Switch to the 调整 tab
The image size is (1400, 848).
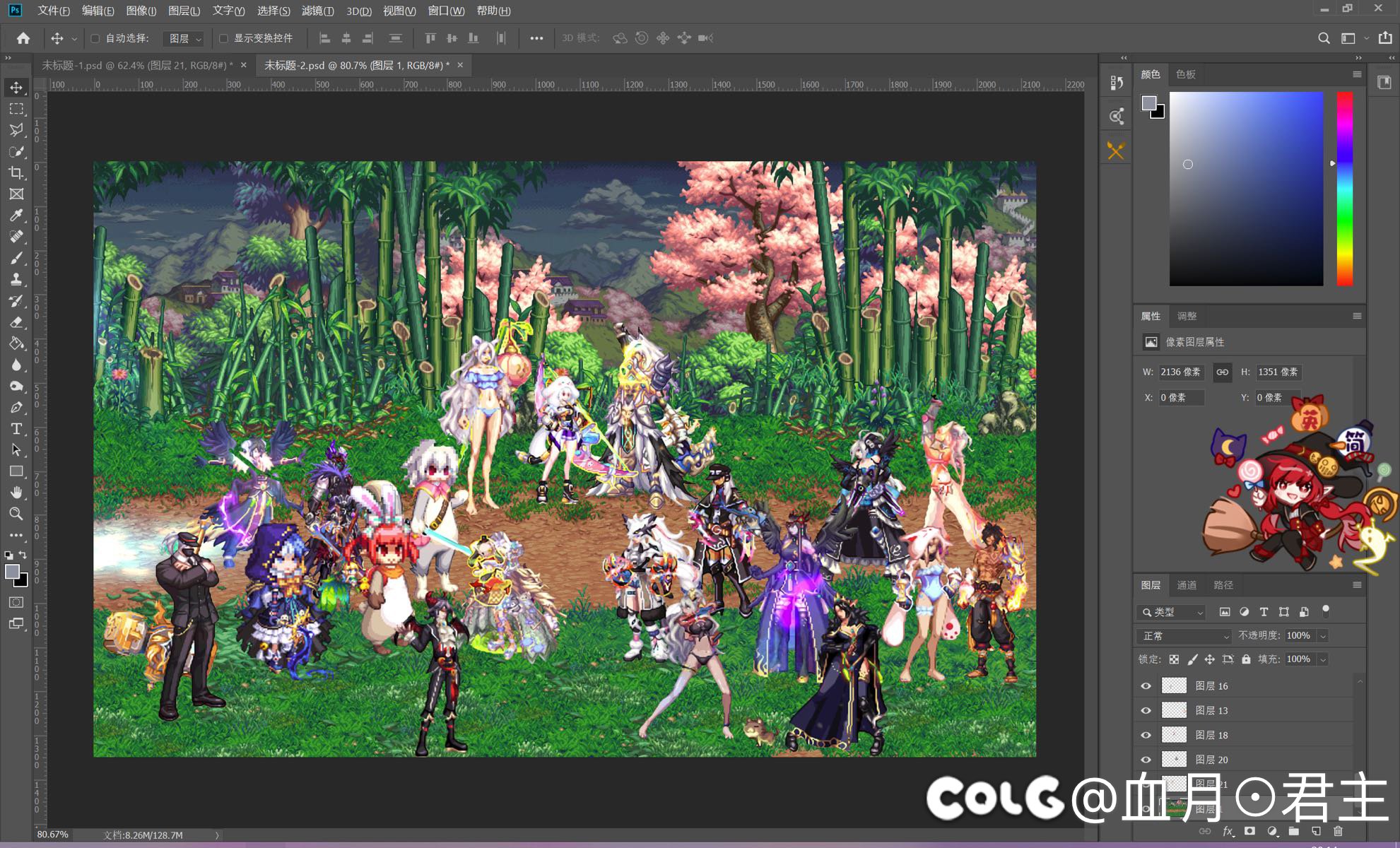[x=1187, y=316]
